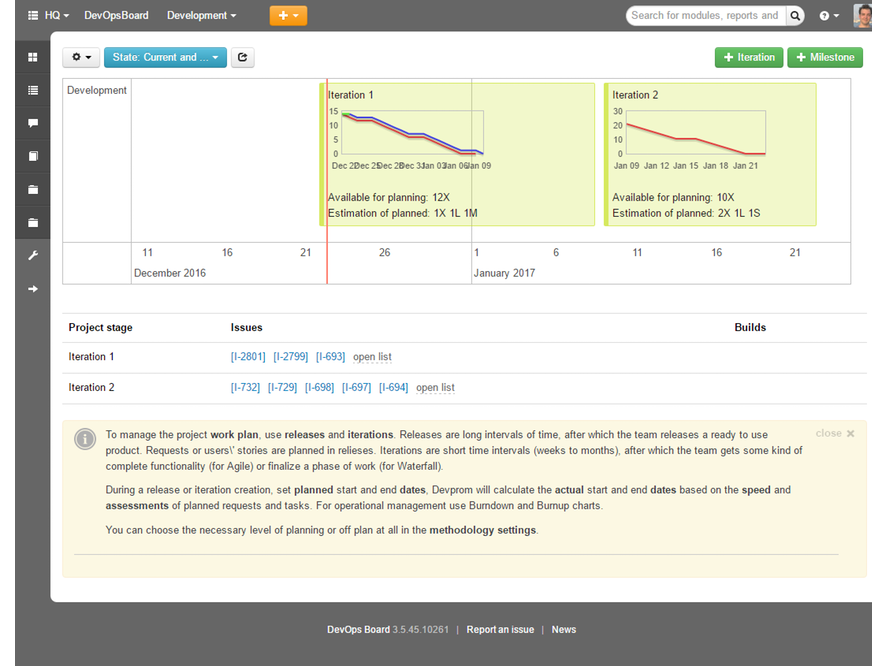Open issue I-2799

point(291,357)
